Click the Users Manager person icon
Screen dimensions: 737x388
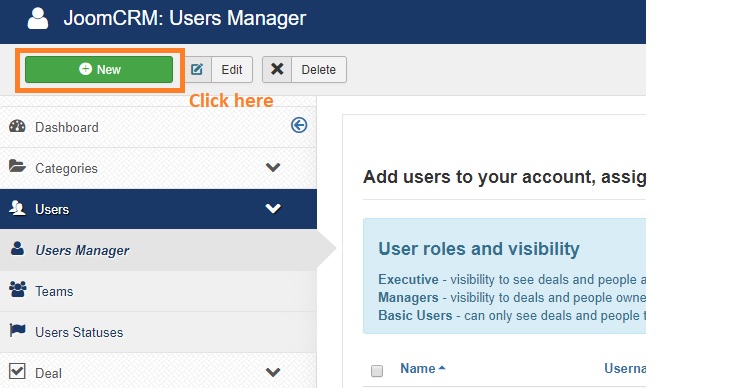coord(17,248)
